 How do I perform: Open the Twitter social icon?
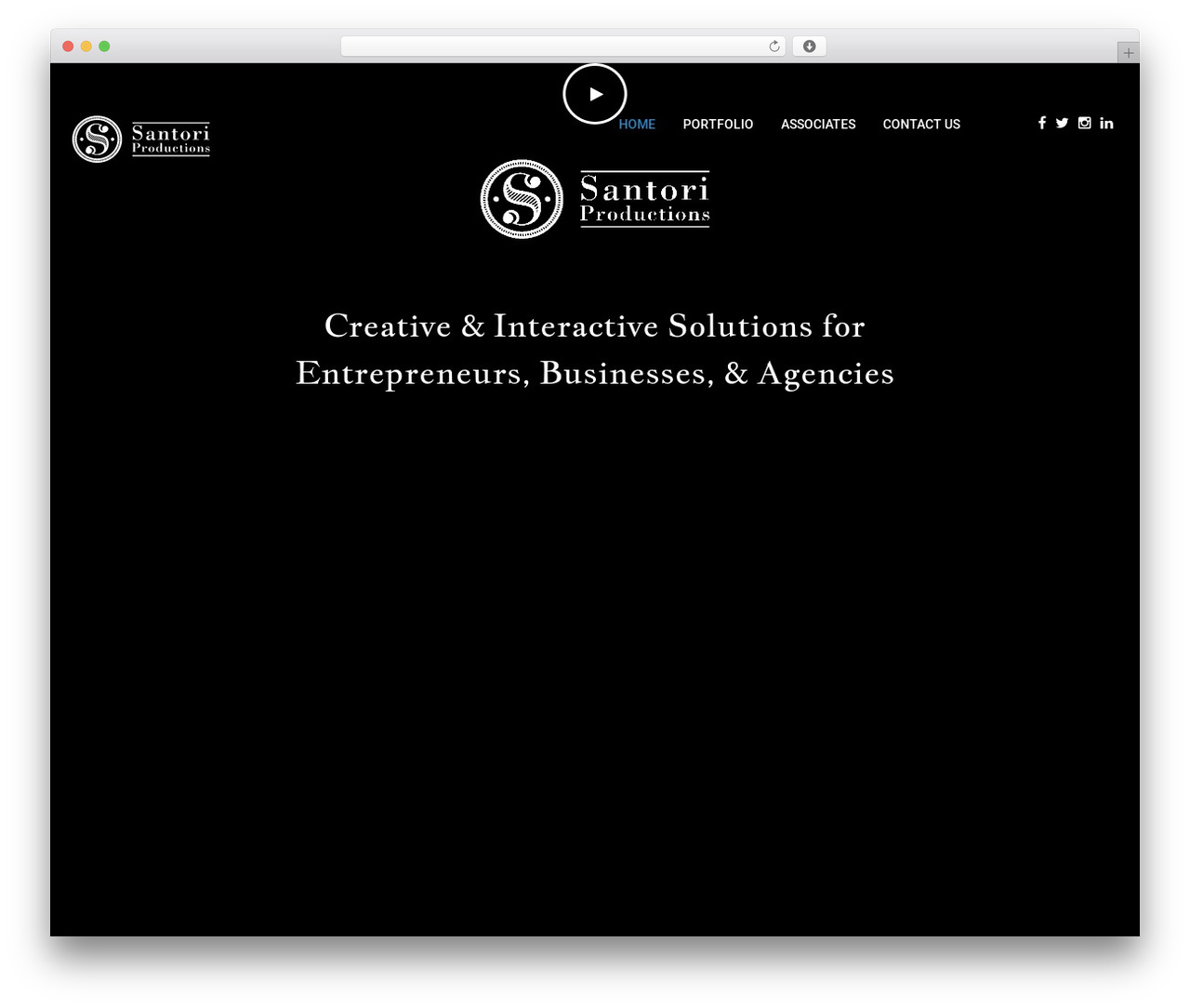(x=1062, y=123)
